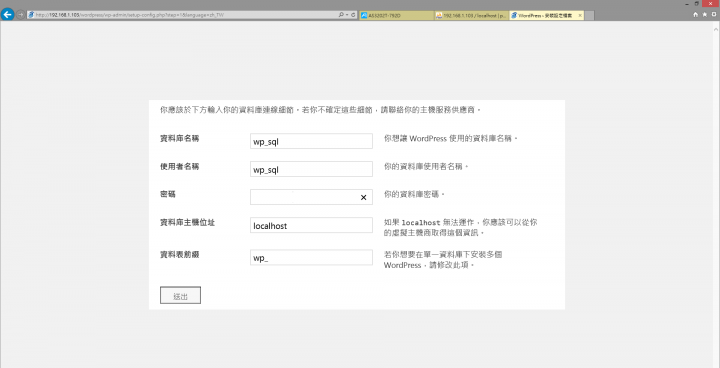Click the search magnifier in address bar
Viewport: 720px width, 368px height.
pos(341,15)
